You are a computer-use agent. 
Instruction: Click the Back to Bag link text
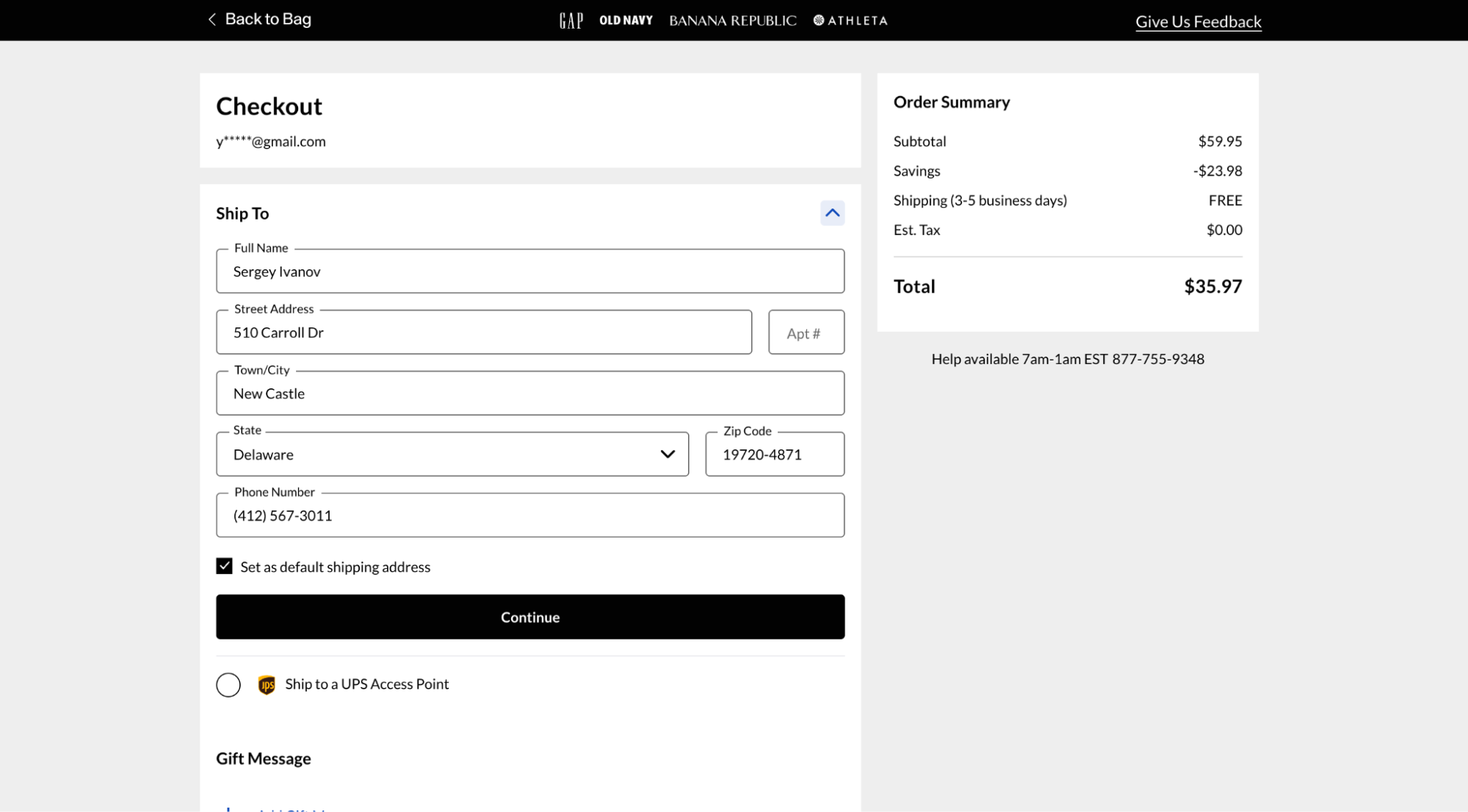click(x=268, y=19)
